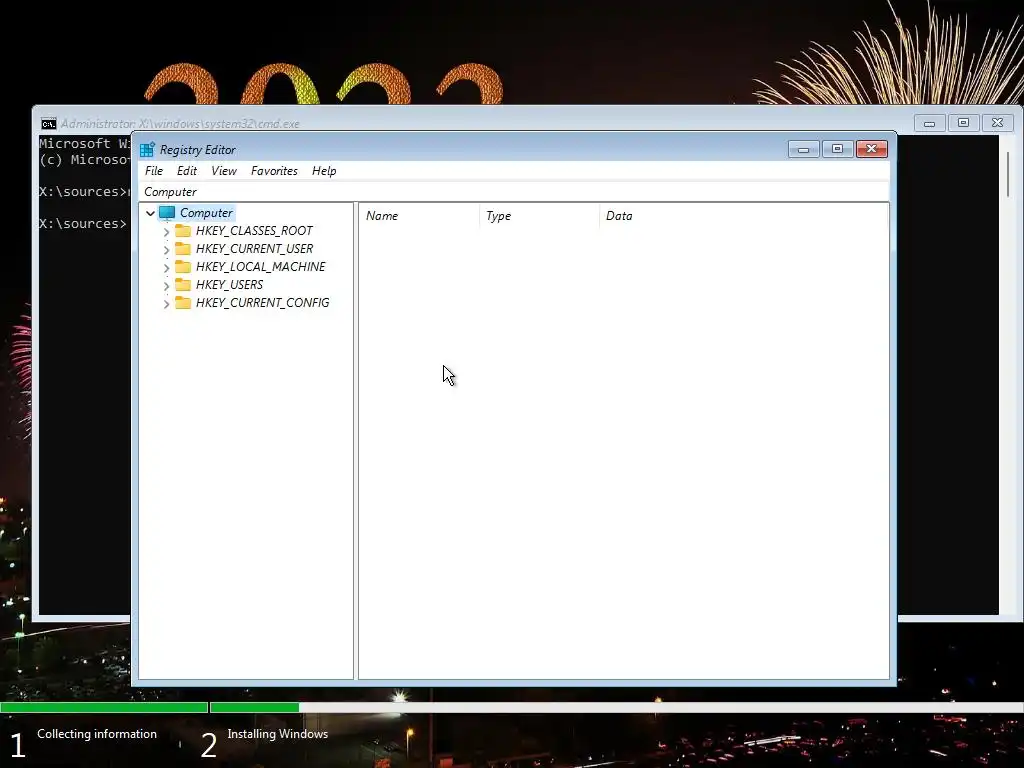Click the X:\sources> prompt in cmd window
This screenshot has width=1024, height=768.
(x=82, y=224)
